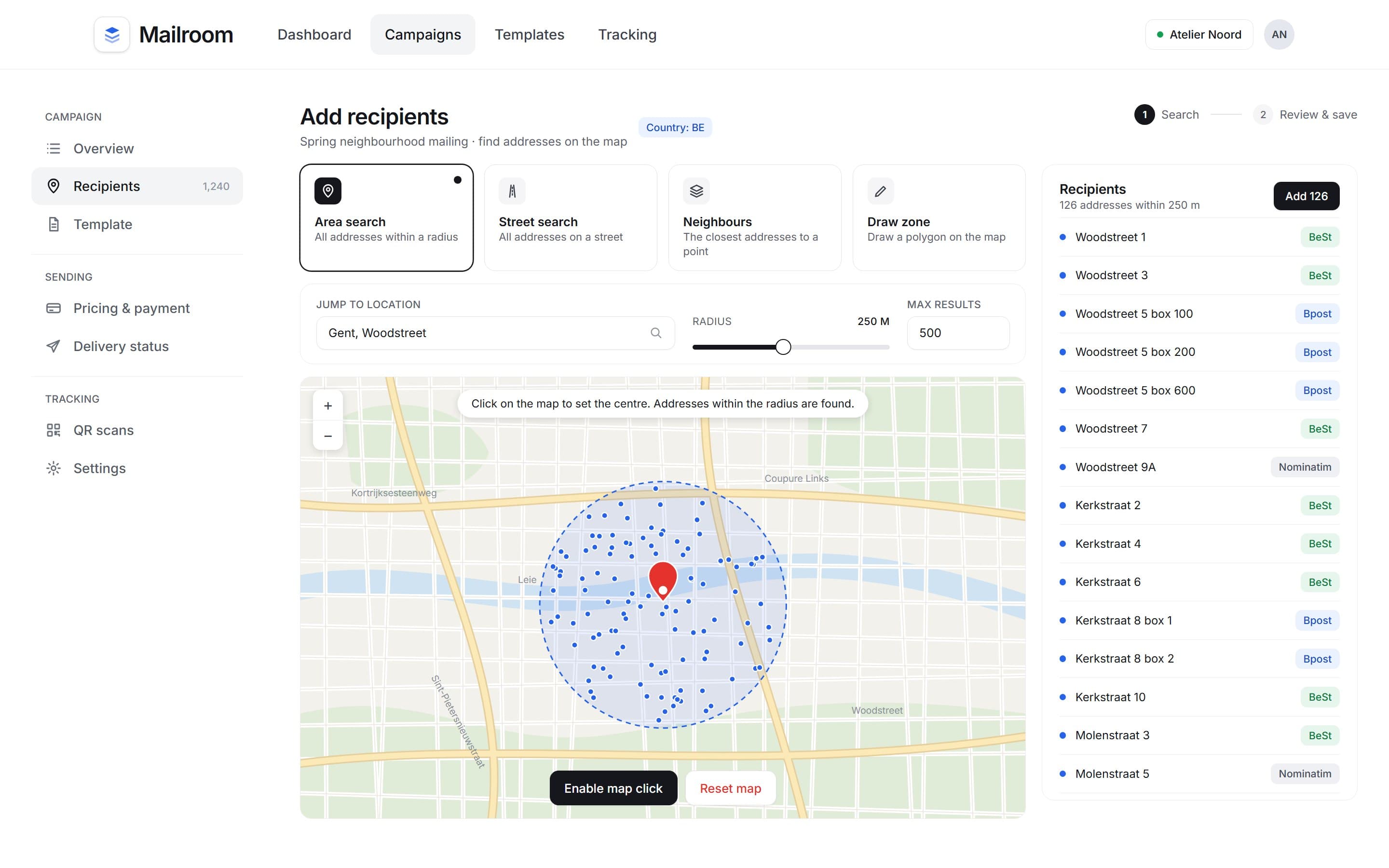
Task: Click the Search step 1 indicator
Action: click(1166, 115)
